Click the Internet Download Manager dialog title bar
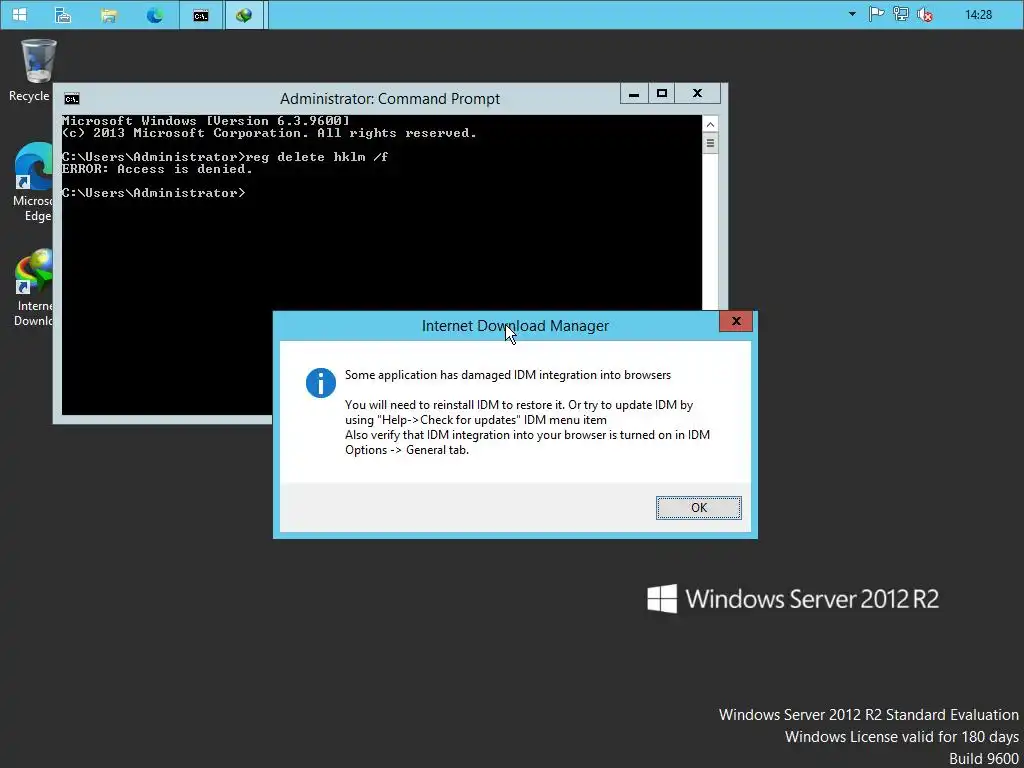Image resolution: width=1024 pixels, height=768 pixels. coord(515,325)
